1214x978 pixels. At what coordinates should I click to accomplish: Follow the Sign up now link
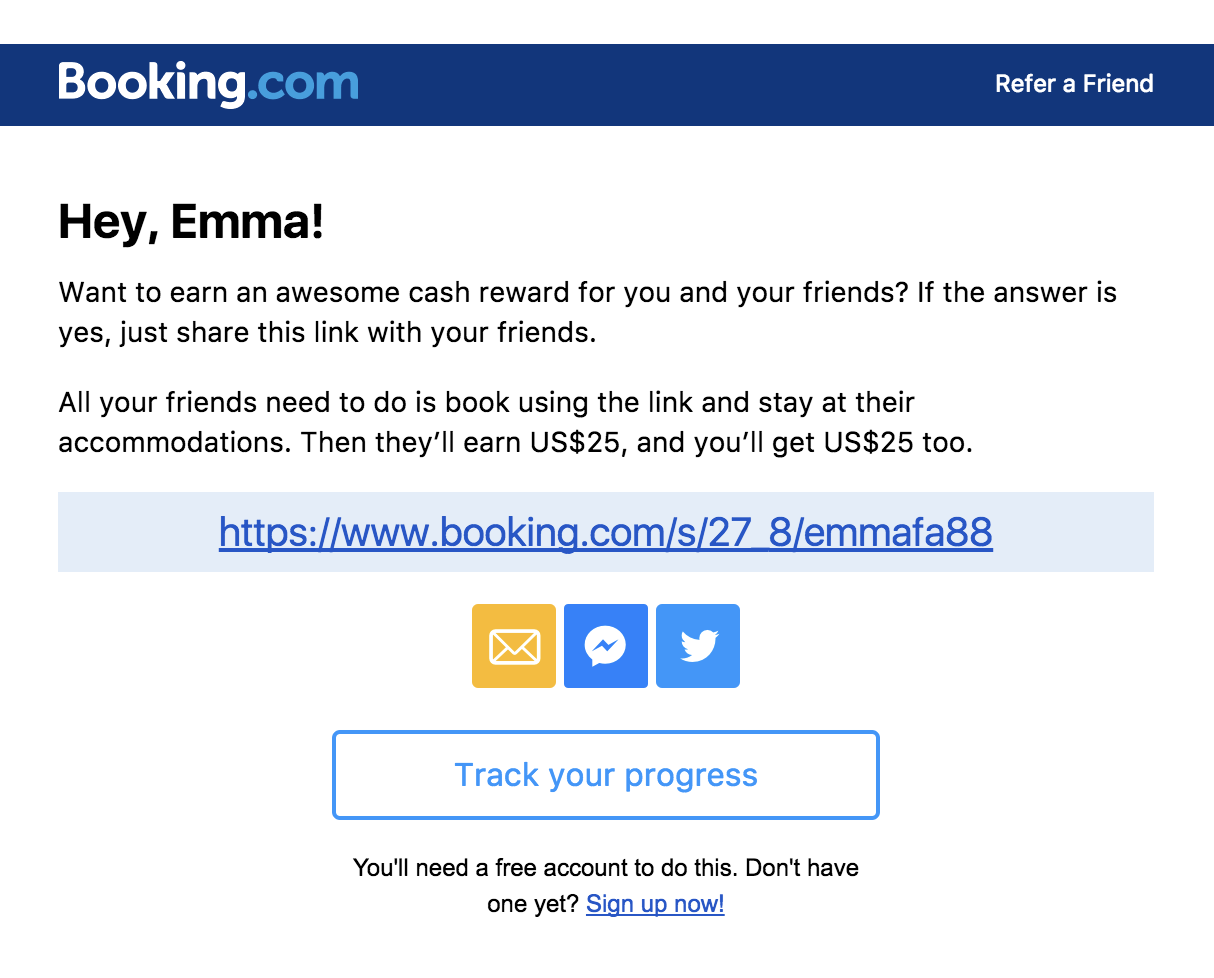(655, 904)
